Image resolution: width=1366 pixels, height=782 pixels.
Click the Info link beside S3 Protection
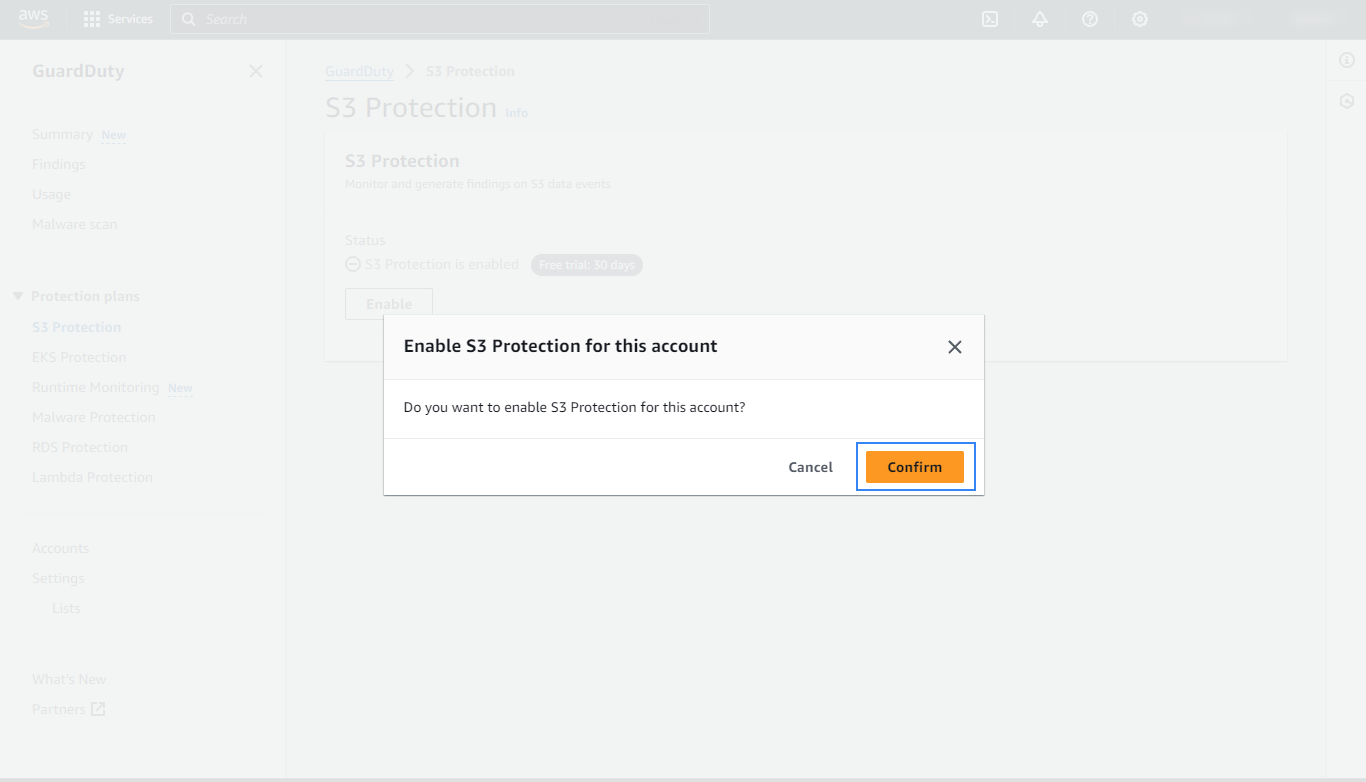(x=516, y=113)
